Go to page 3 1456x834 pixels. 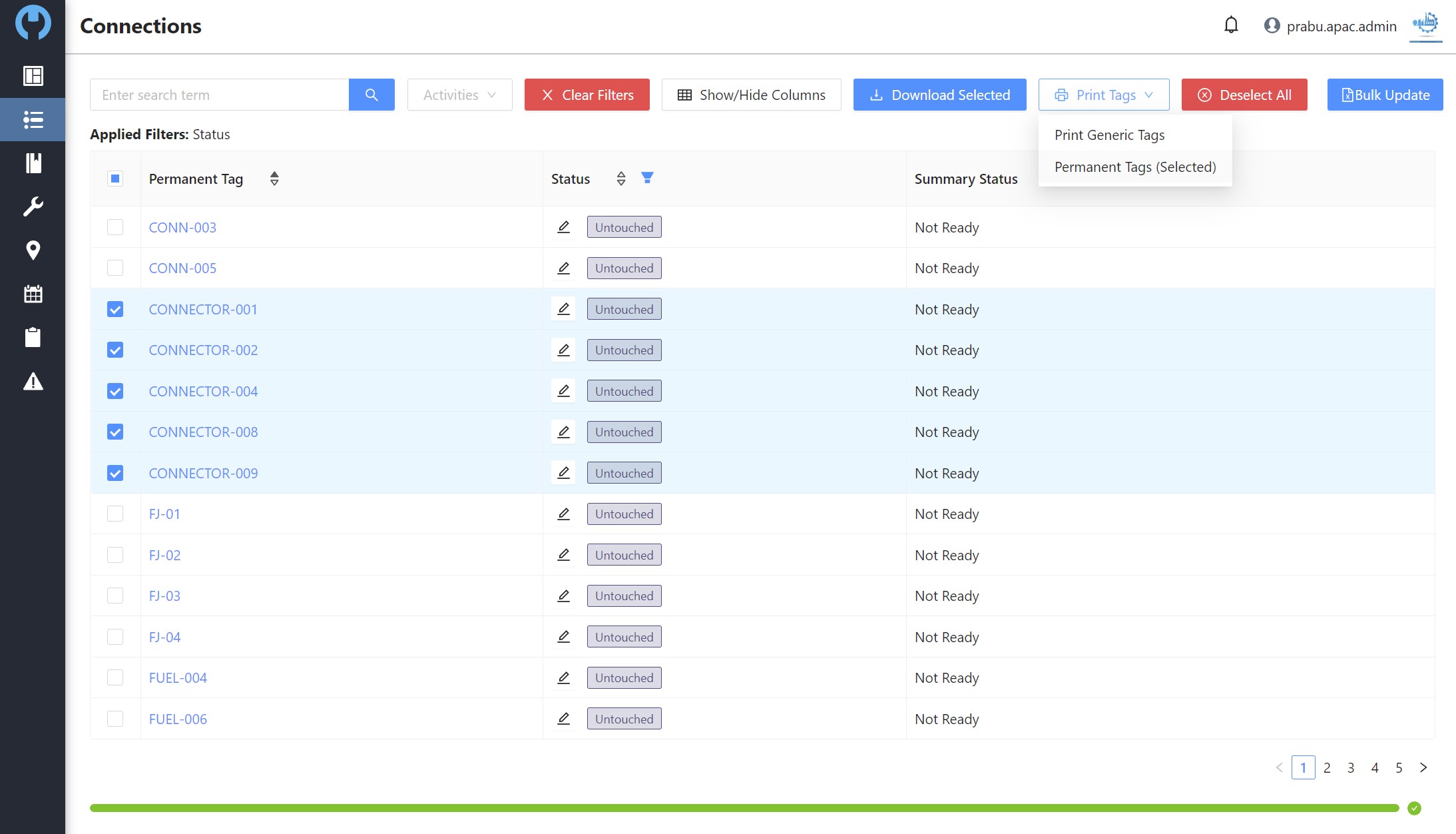click(x=1351, y=767)
